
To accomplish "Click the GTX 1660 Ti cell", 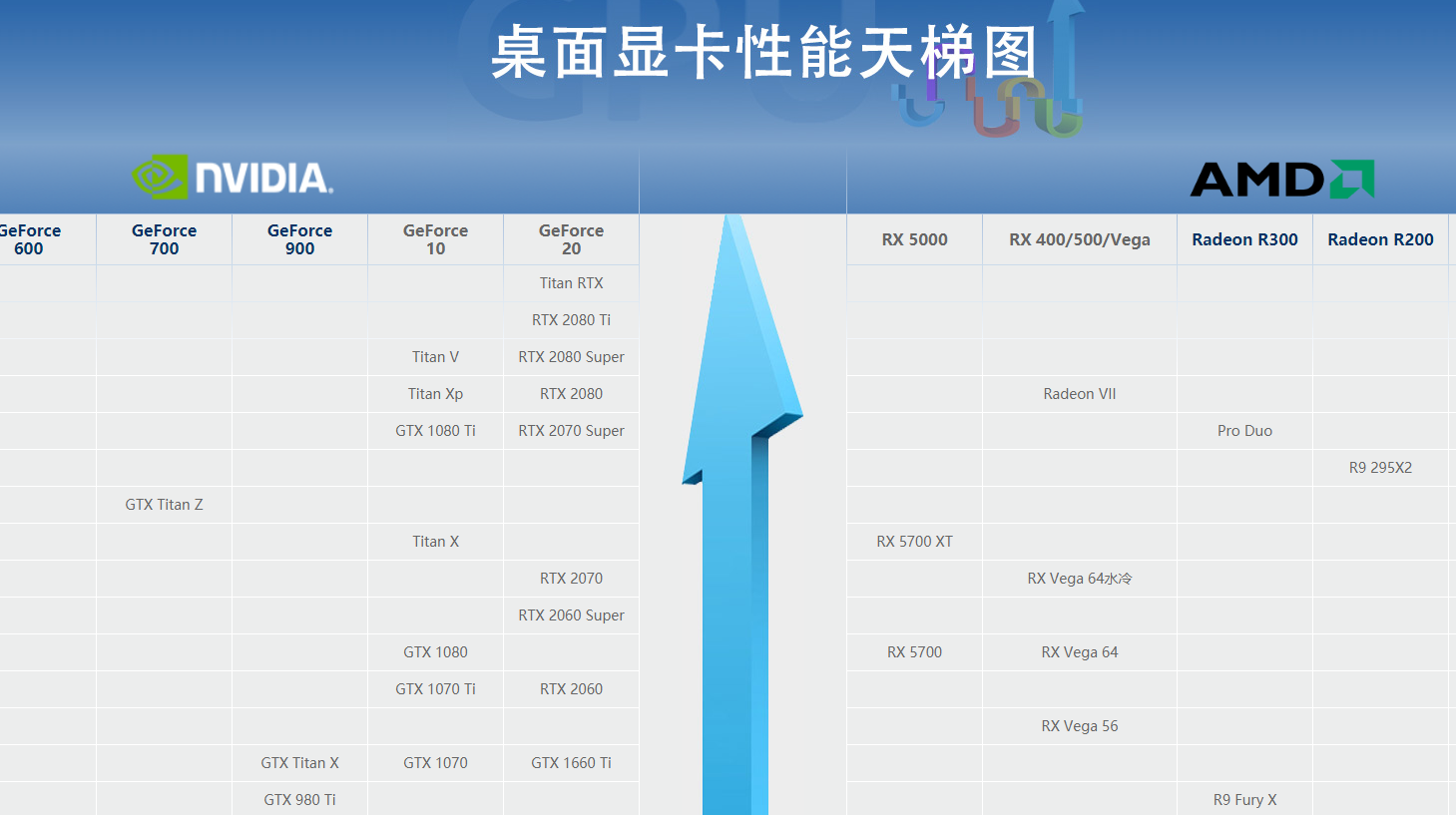I will (572, 763).
